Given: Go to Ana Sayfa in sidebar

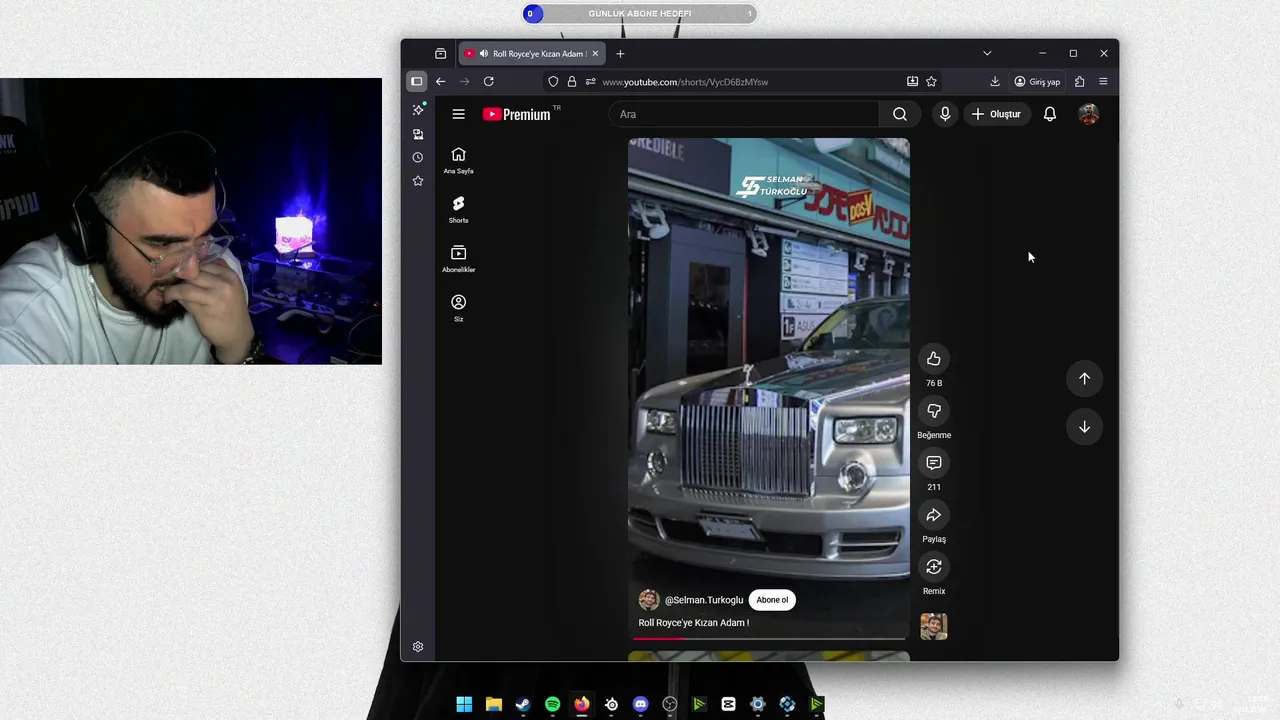Looking at the screenshot, I should pos(458,160).
